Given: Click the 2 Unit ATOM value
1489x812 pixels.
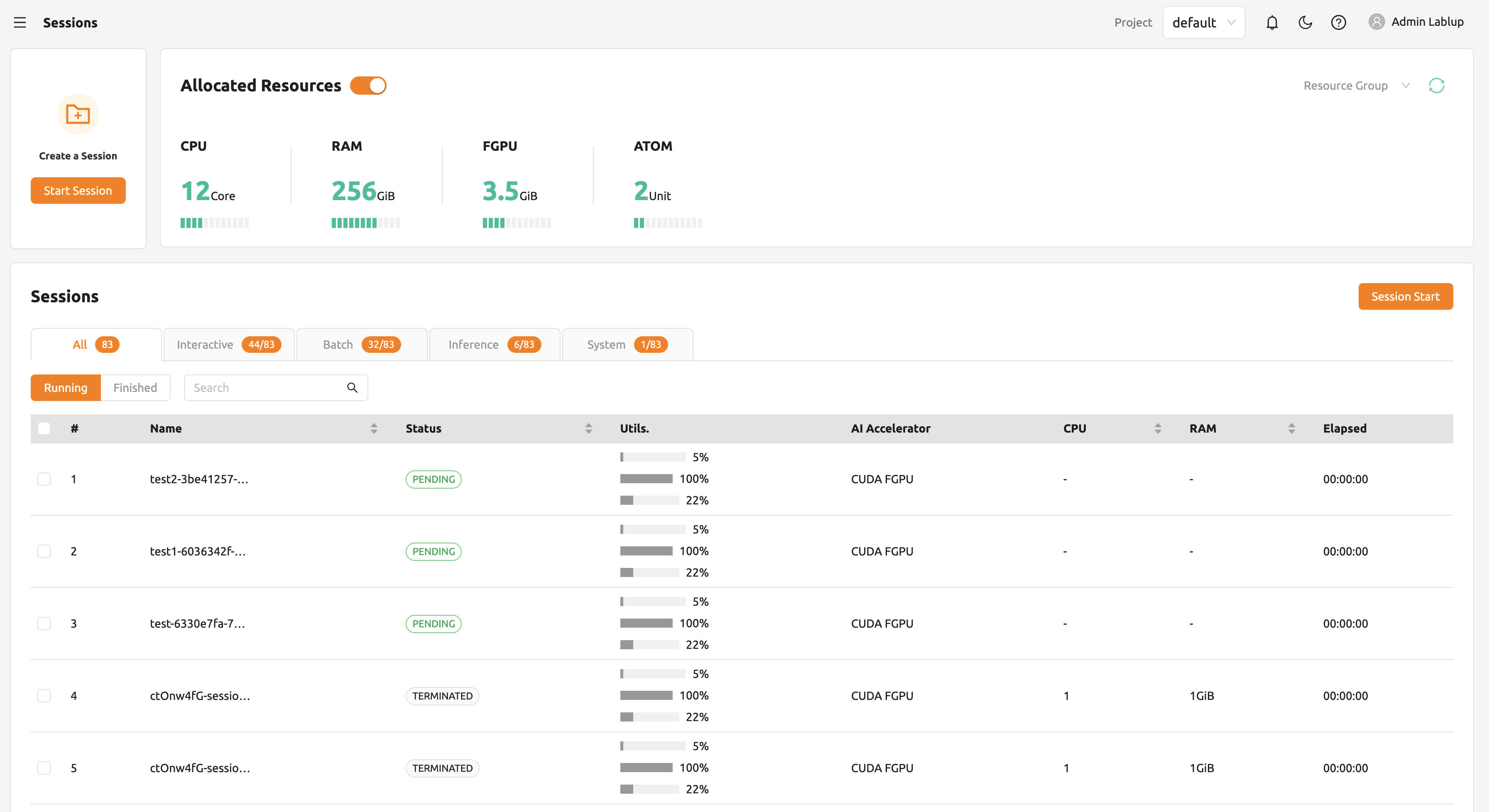Looking at the screenshot, I should [x=652, y=191].
